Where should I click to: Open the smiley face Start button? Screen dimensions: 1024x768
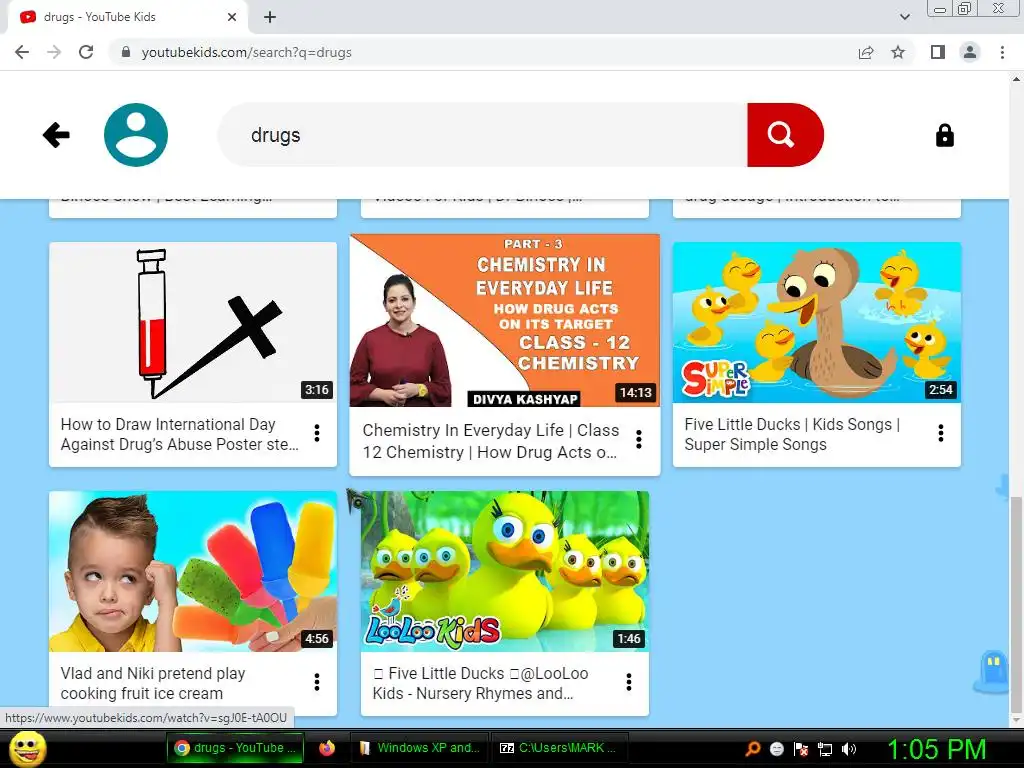(28, 748)
